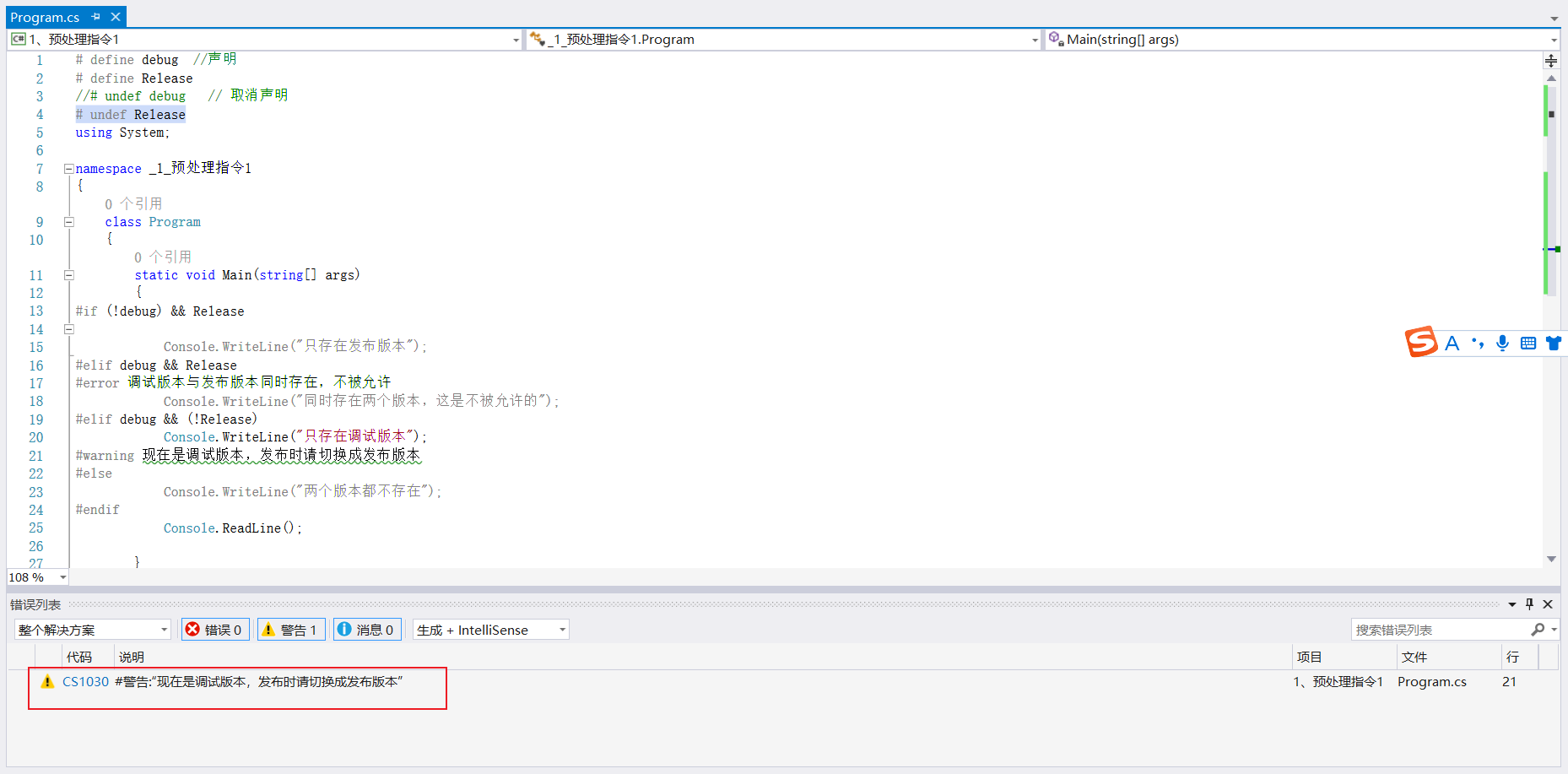Screen dimensions: 1568x774
Task: Click the Sogou voice input microphone
Action: point(1503,343)
